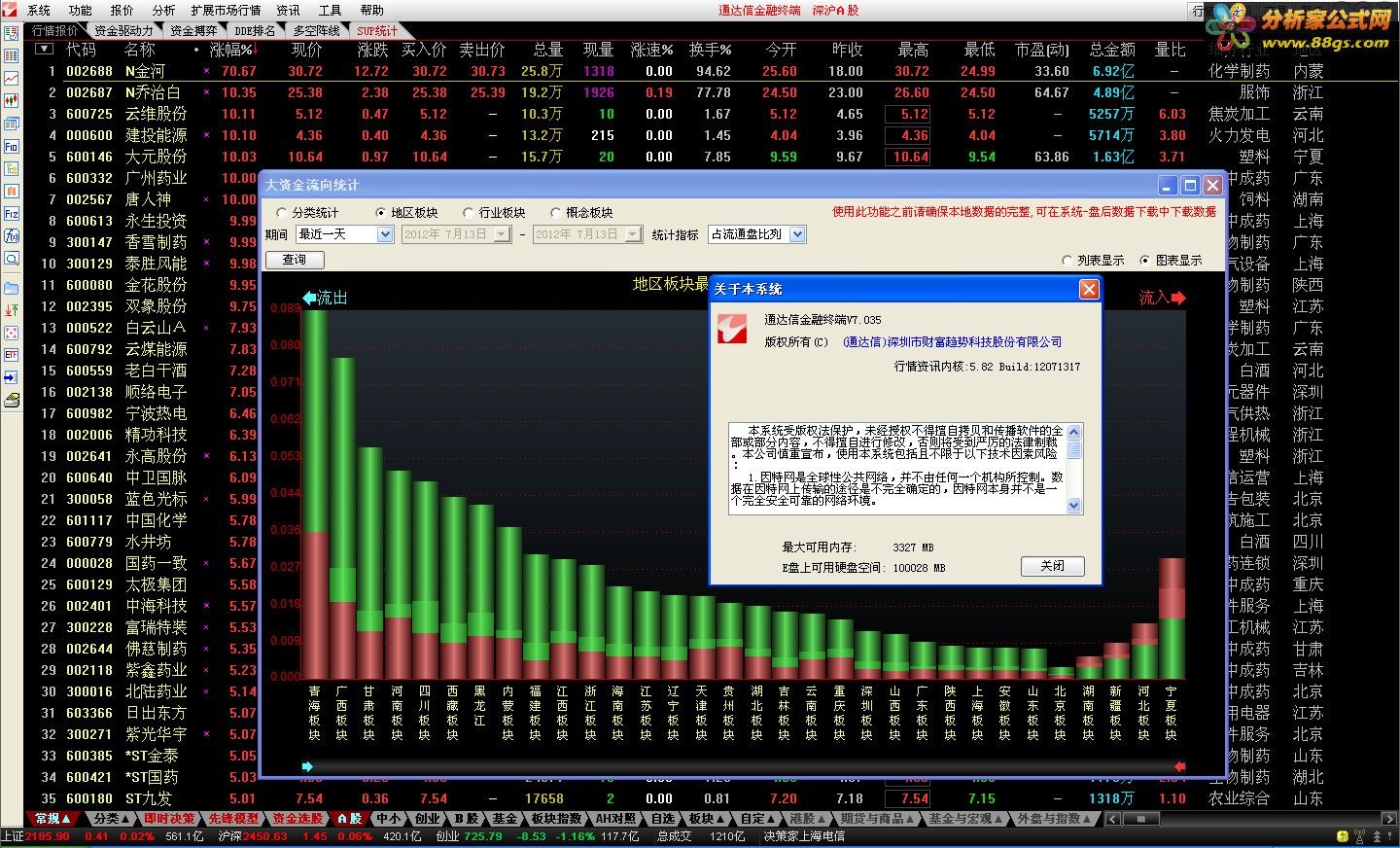Switch to the 资金驱动力 tab
Viewport: 1400px width, 848px height.
pos(123,30)
